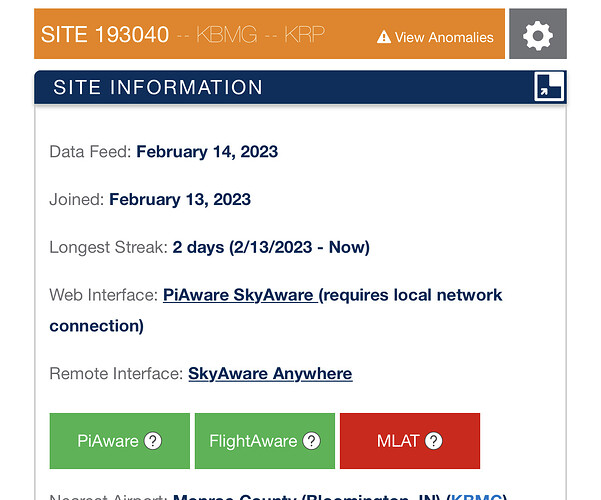Open the SkyAware Anywhere remote link
This screenshot has height=500, width=601.
270,374
